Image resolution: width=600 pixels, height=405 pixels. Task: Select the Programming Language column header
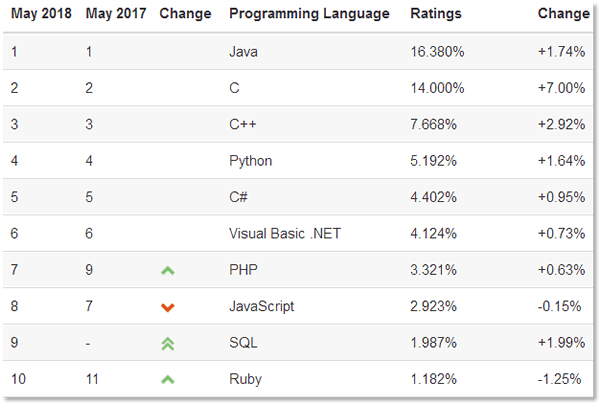[x=309, y=14]
